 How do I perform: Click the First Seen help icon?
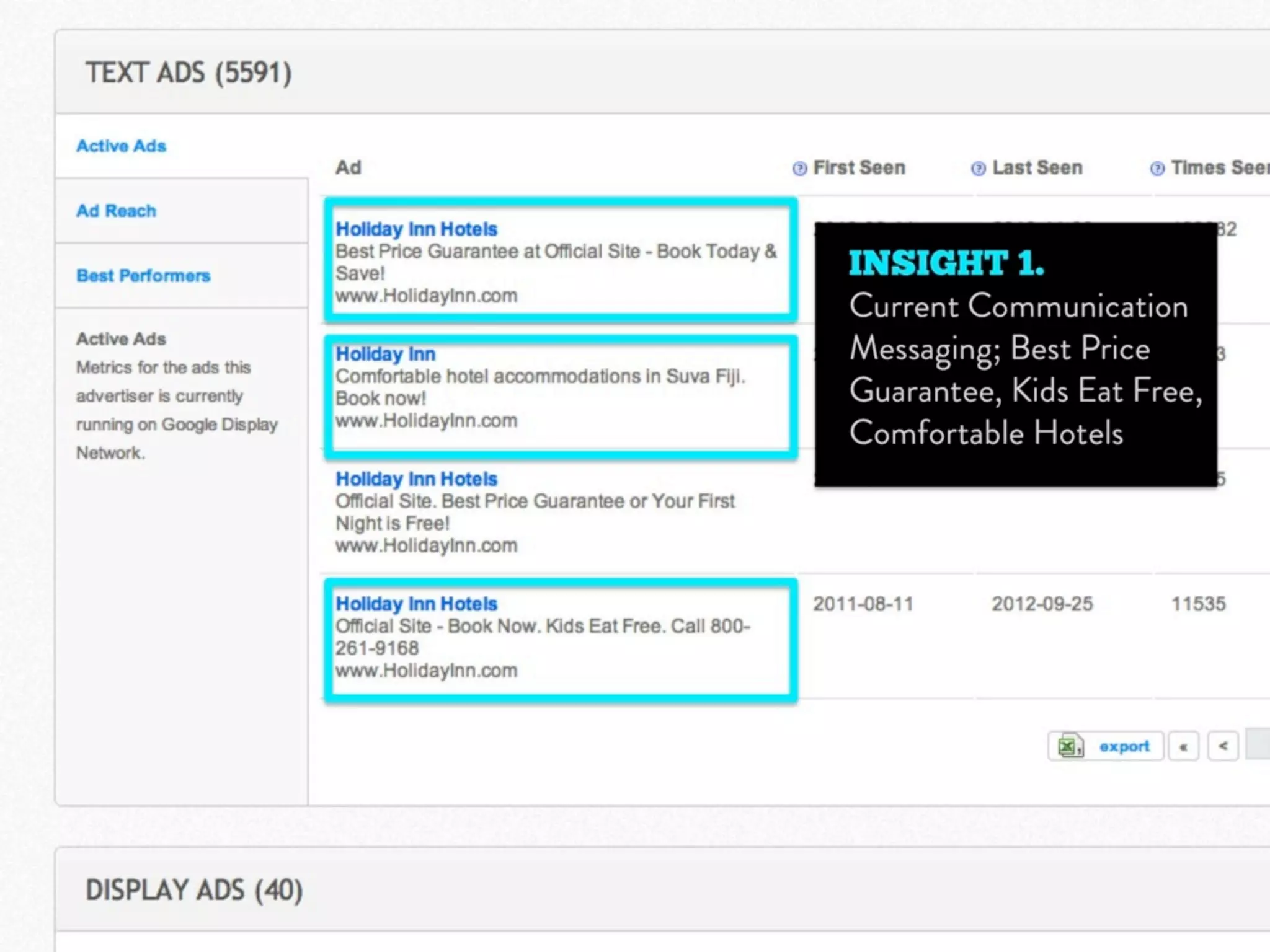[x=799, y=169]
